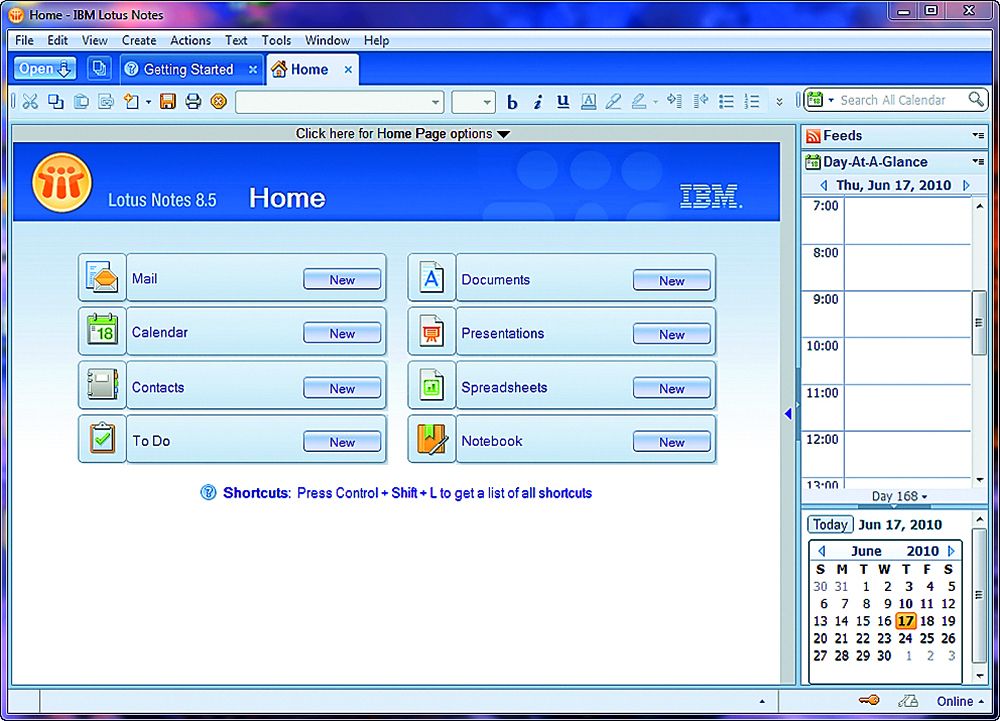
Task: Switch to the Getting Started tab
Action: pos(188,69)
